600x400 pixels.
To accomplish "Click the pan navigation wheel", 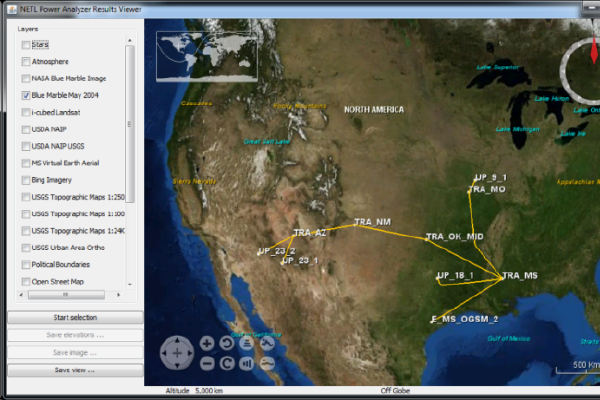I will 177,352.
